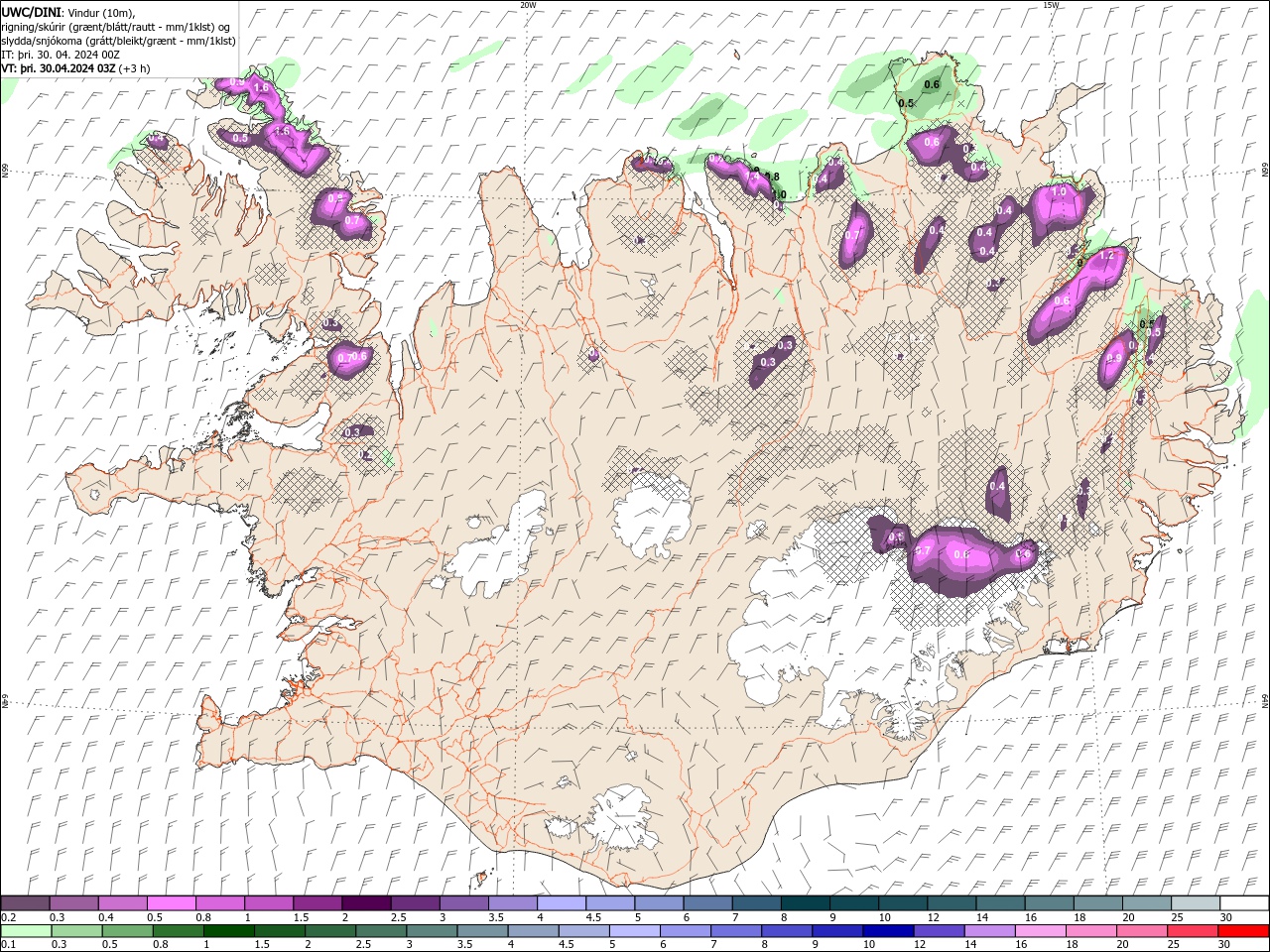Click the 15W longitude label
1270x952 pixels.
pos(1052,5)
